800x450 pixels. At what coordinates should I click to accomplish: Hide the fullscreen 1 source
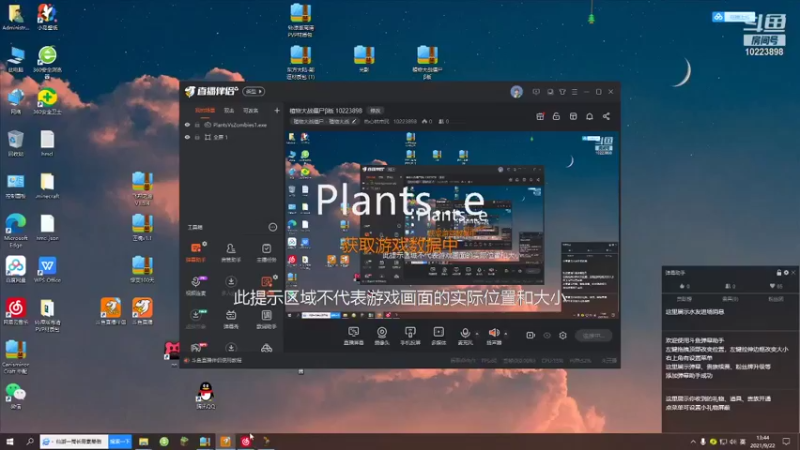187,137
